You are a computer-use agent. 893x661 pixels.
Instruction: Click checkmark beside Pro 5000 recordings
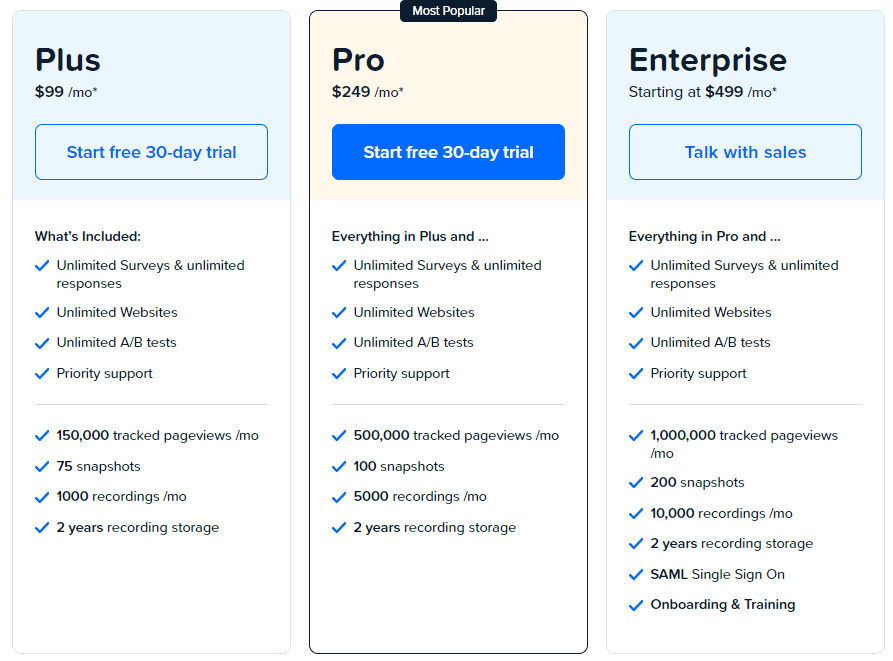[339, 497]
